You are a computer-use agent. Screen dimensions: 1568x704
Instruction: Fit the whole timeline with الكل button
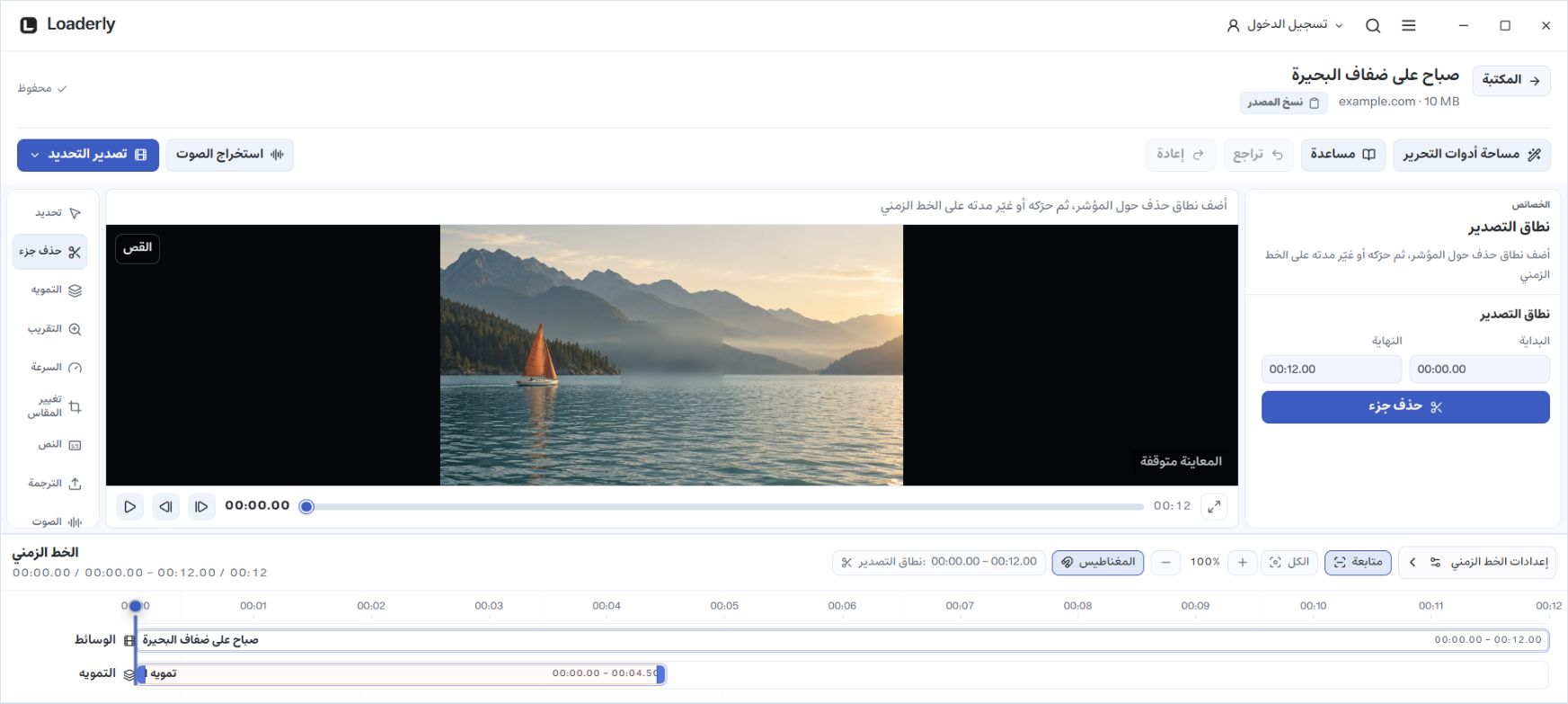[x=1289, y=563]
